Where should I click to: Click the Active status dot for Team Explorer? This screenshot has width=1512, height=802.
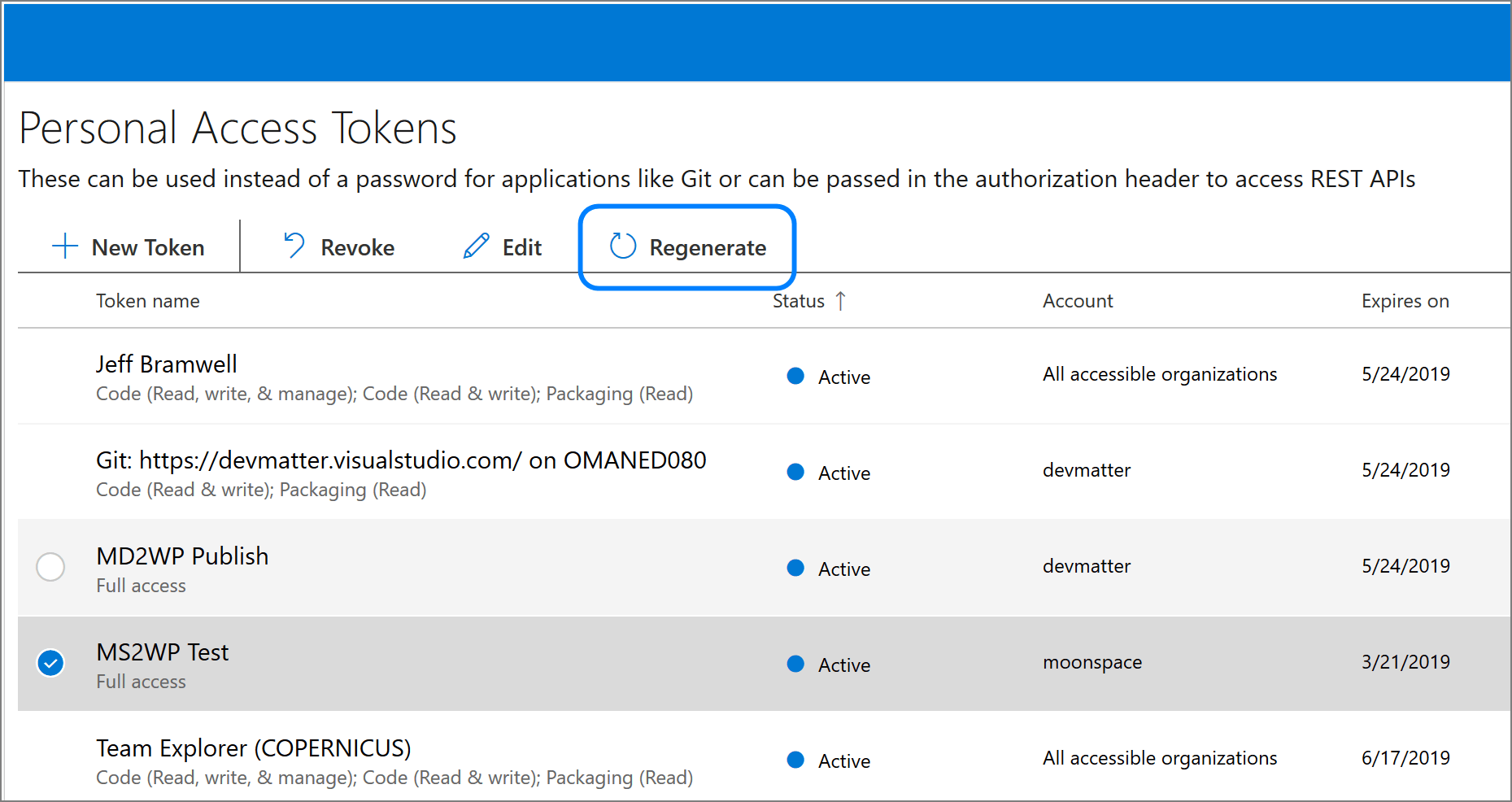tap(795, 760)
